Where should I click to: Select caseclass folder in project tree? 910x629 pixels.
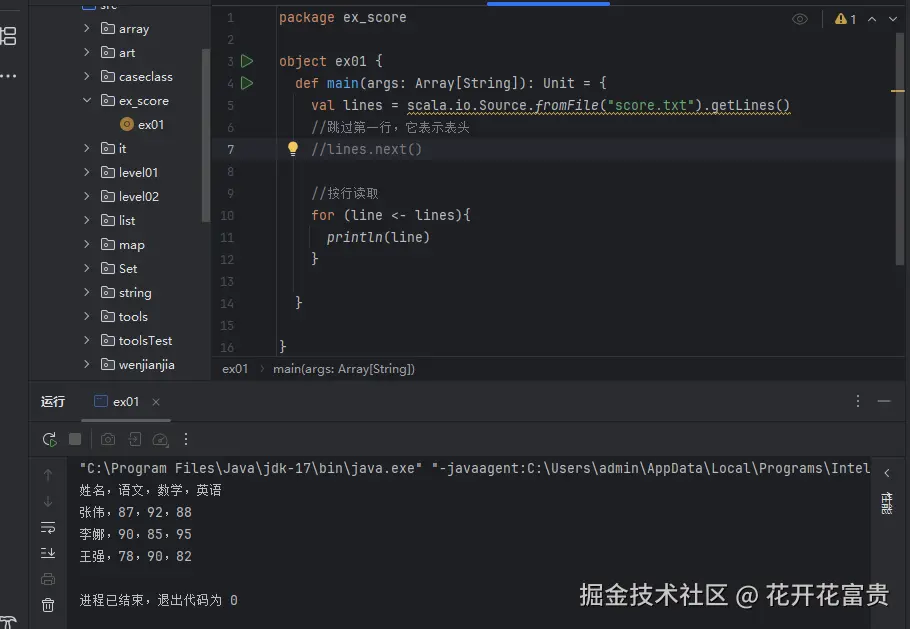point(137,77)
